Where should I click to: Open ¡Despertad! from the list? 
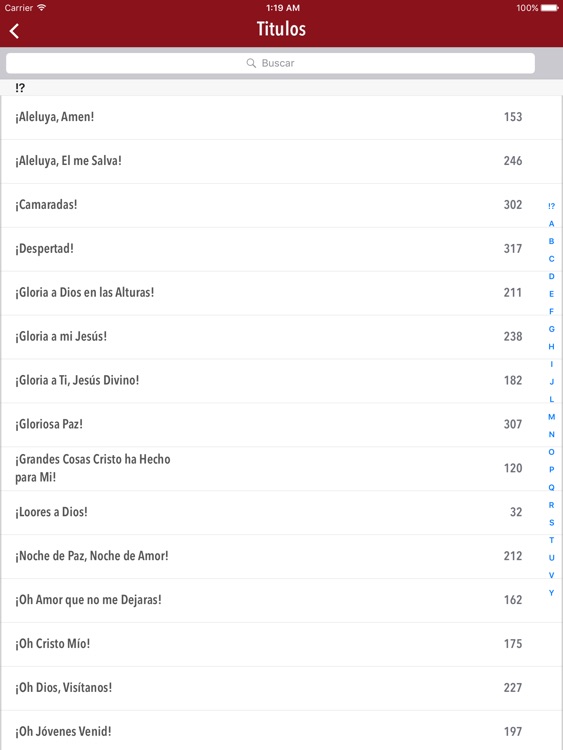281,249
